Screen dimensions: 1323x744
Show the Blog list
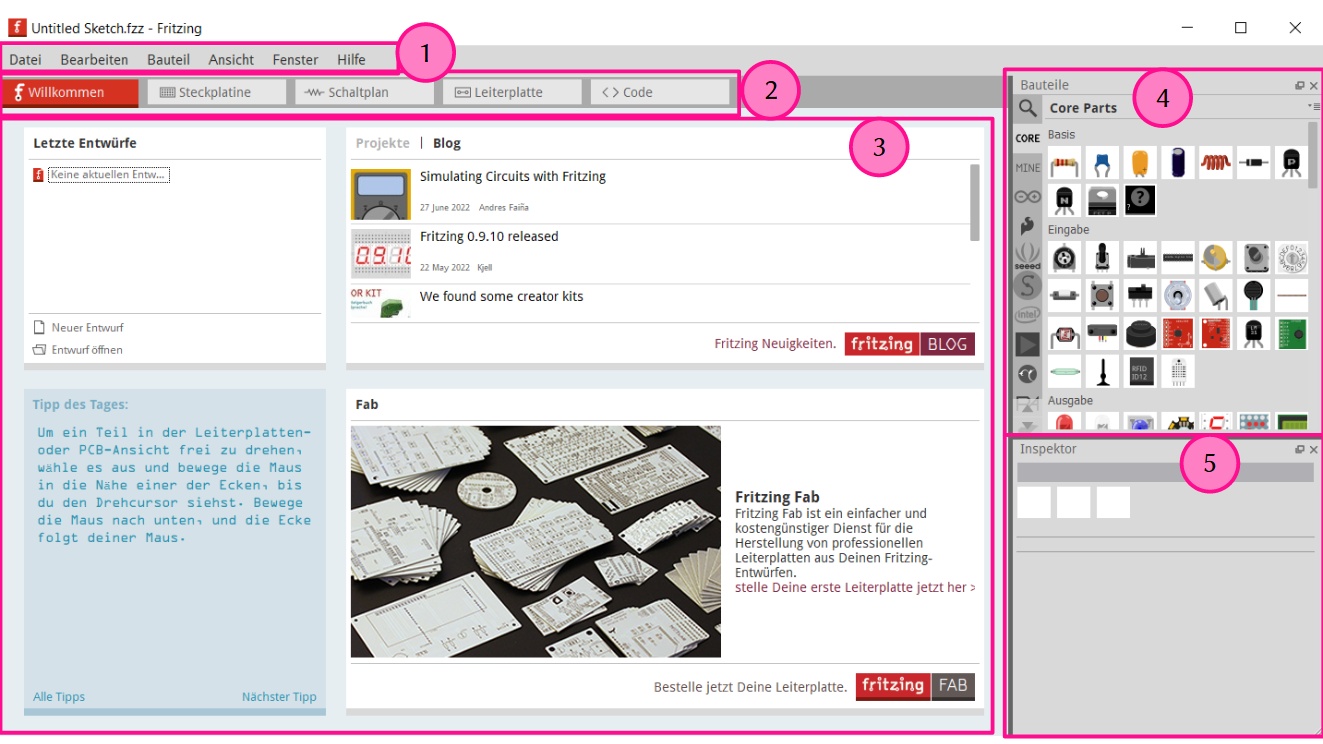(x=447, y=143)
